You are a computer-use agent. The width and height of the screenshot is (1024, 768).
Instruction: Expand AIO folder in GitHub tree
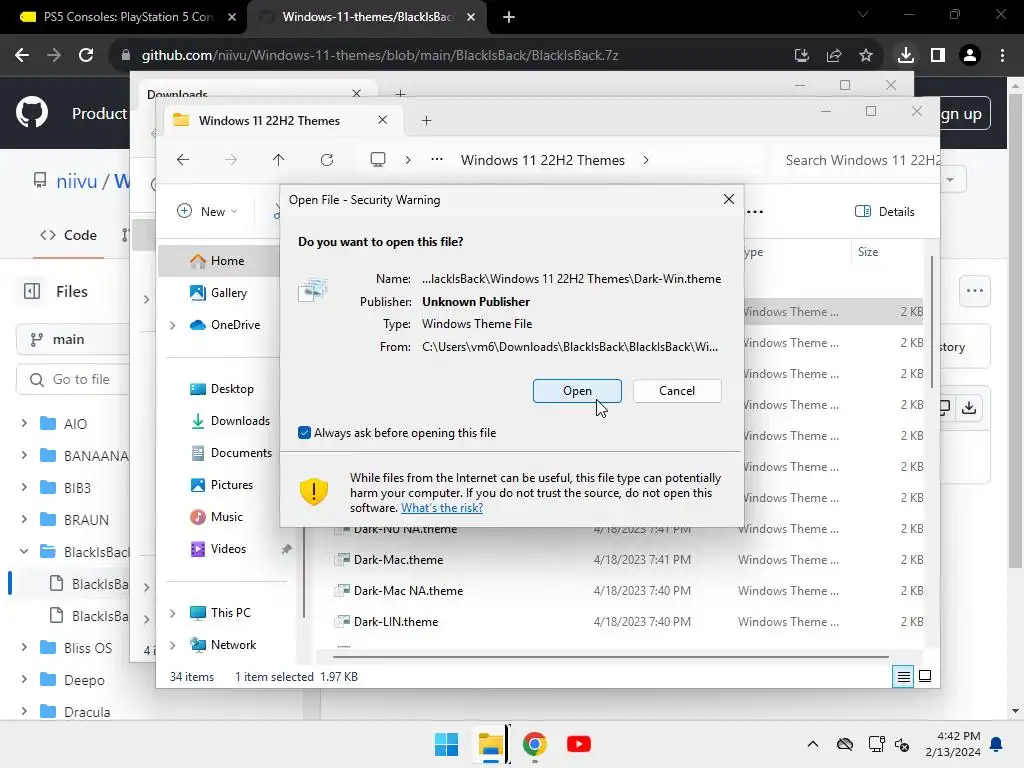24,423
